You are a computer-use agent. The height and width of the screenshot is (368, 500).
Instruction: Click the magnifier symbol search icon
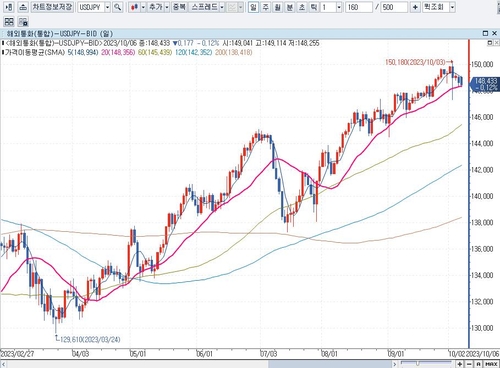pyautogui.click(x=117, y=7)
